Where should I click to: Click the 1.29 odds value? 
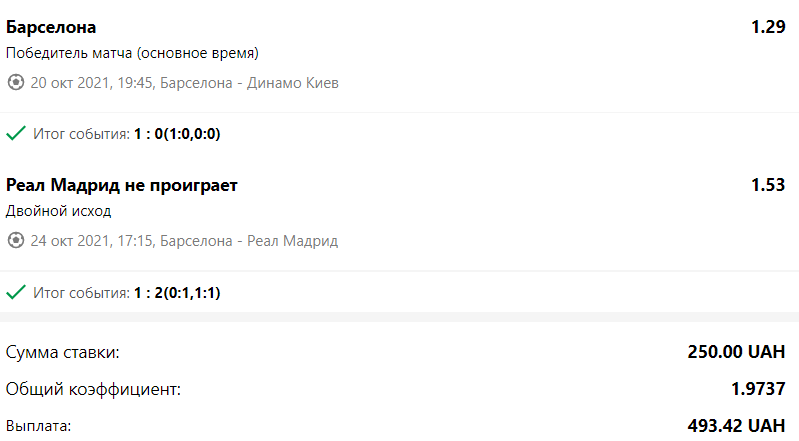(x=768, y=27)
